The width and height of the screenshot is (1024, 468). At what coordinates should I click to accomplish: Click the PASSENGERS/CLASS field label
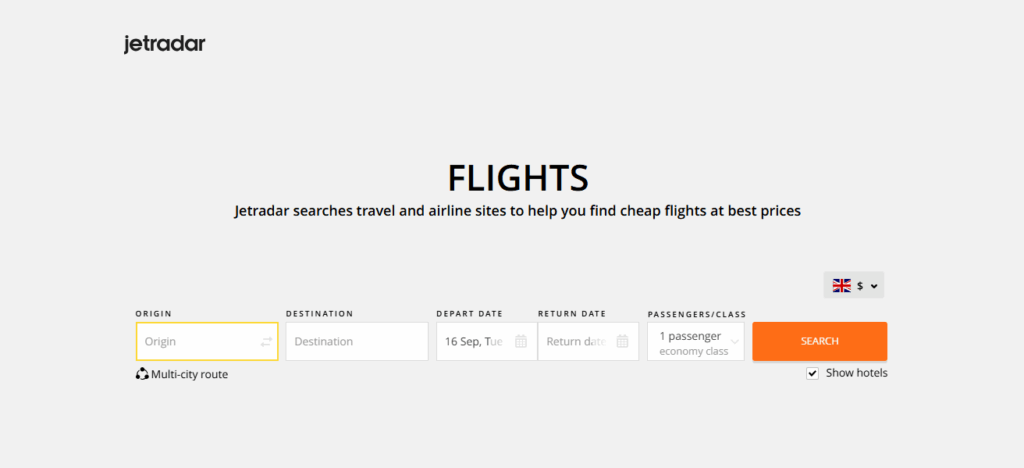point(697,315)
